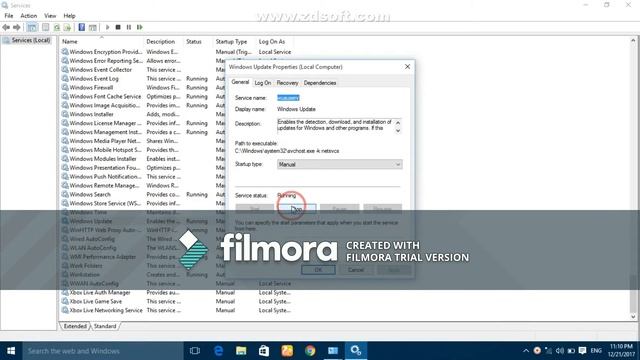
Task: Sort by the Startup Type column header
Action: click(234, 42)
